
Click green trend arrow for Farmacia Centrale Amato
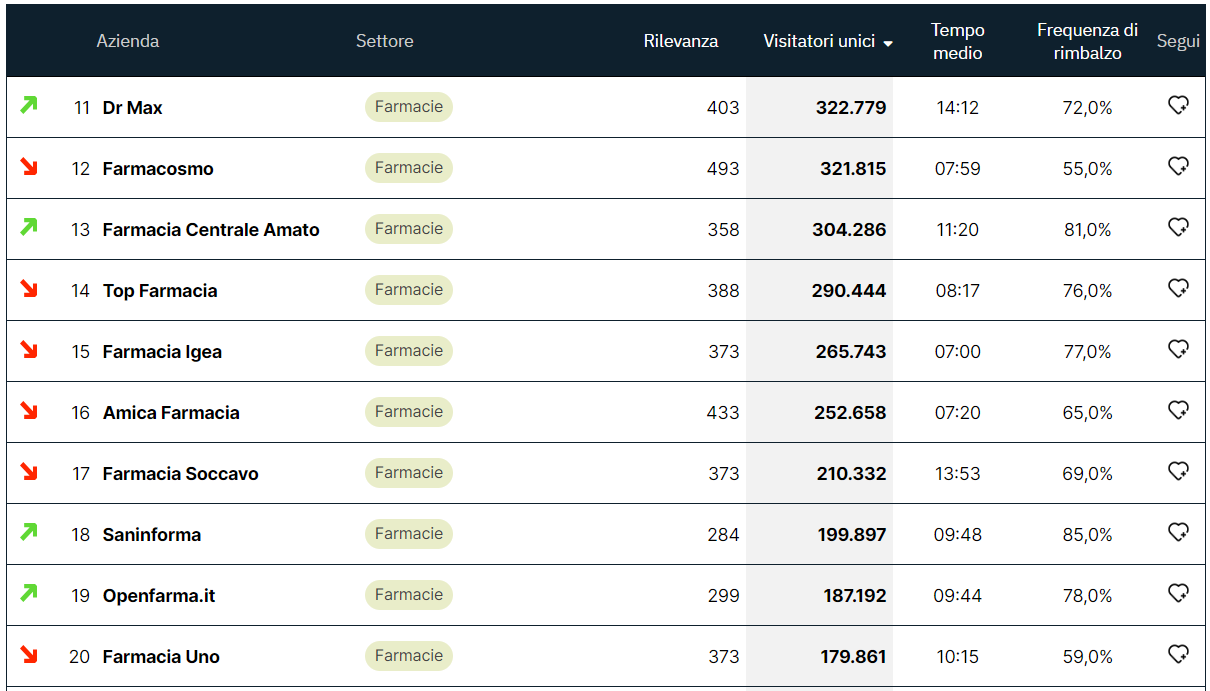click(x=29, y=227)
